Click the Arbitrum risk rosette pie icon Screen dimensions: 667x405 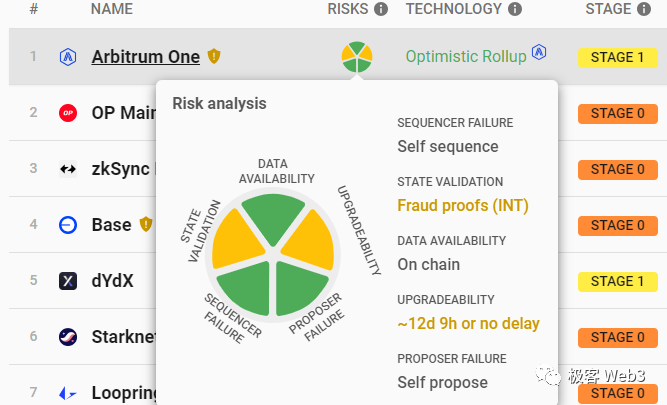tap(357, 57)
